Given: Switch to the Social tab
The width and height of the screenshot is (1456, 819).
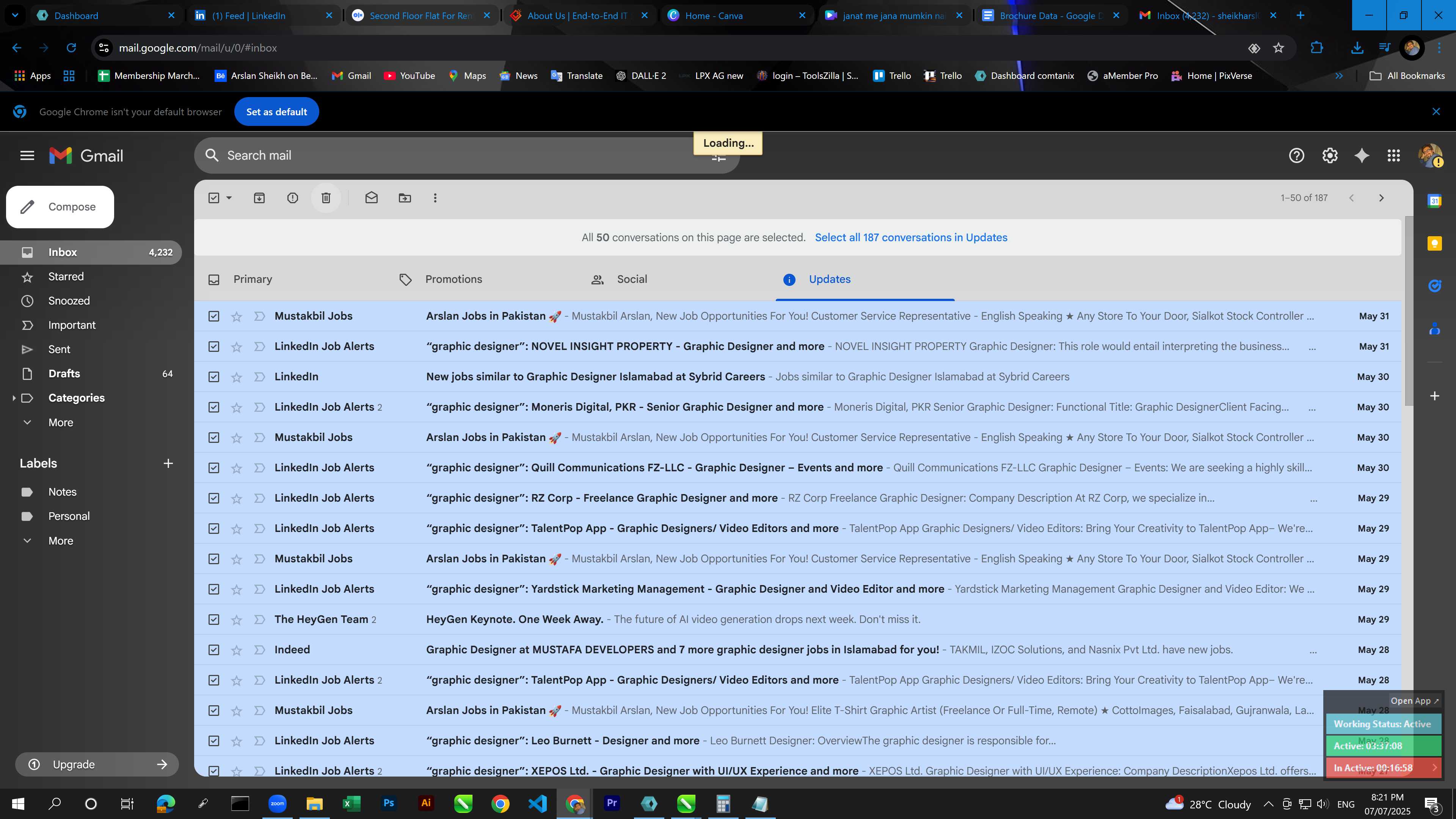Looking at the screenshot, I should coord(632,279).
